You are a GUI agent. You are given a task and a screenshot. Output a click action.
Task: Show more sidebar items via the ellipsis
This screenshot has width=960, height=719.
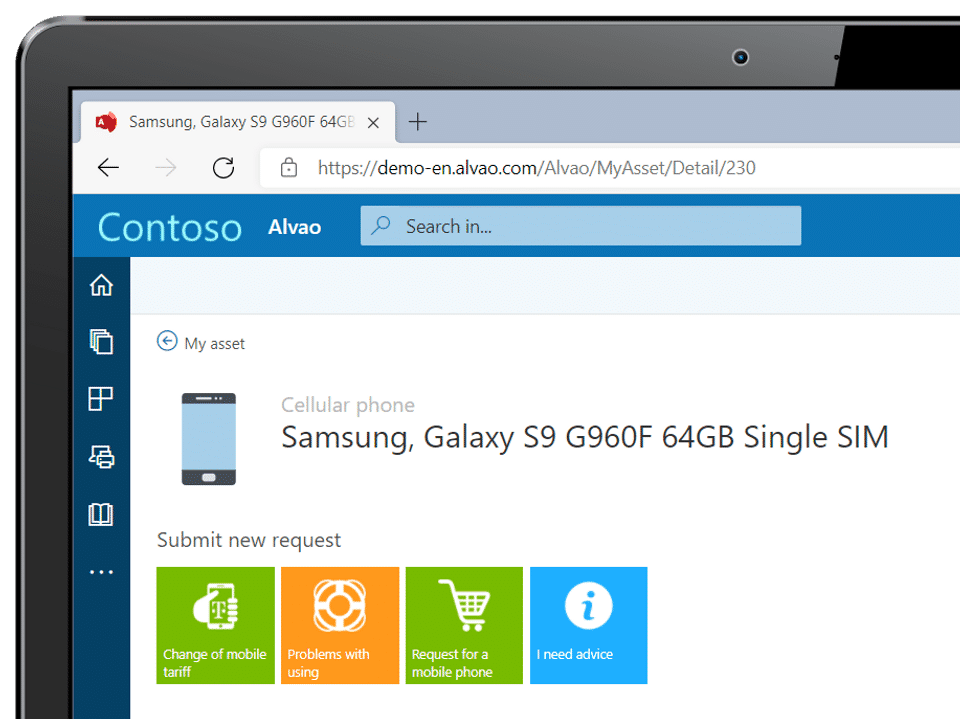click(101, 572)
